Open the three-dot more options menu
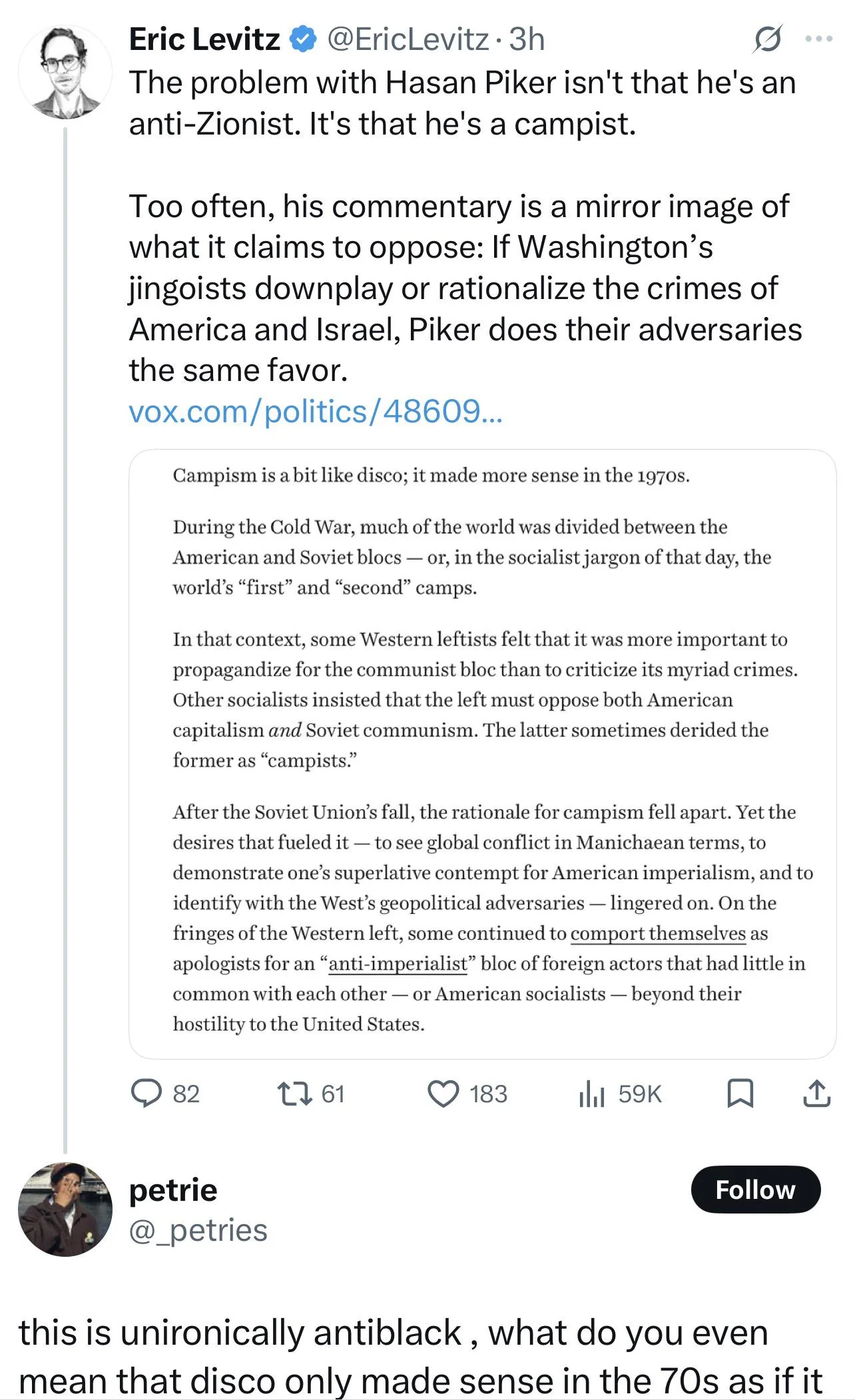Viewport: 855px width, 1400px height. [818, 39]
